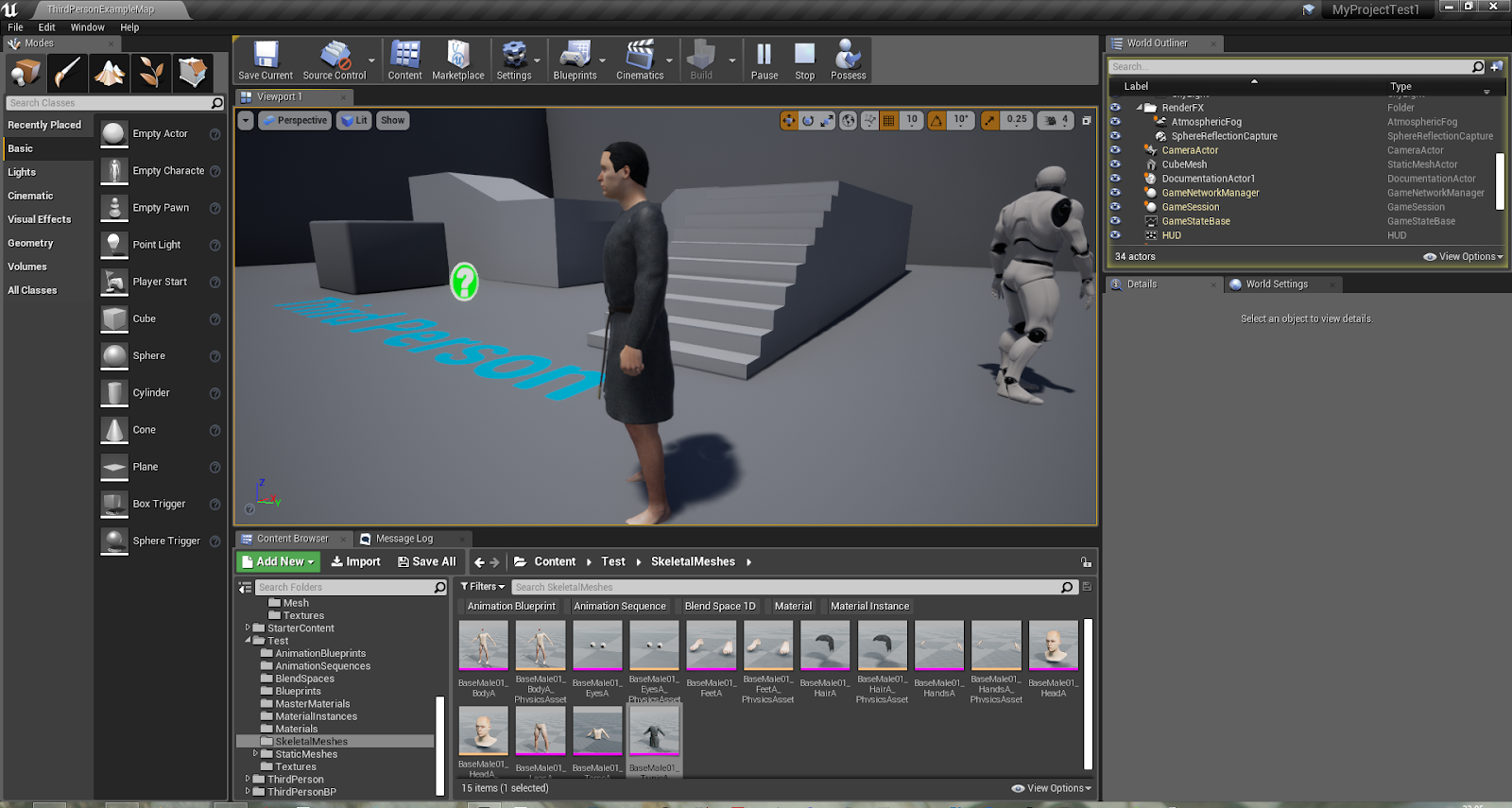
Task: Select the Paint mode brush icon
Action: point(68,72)
